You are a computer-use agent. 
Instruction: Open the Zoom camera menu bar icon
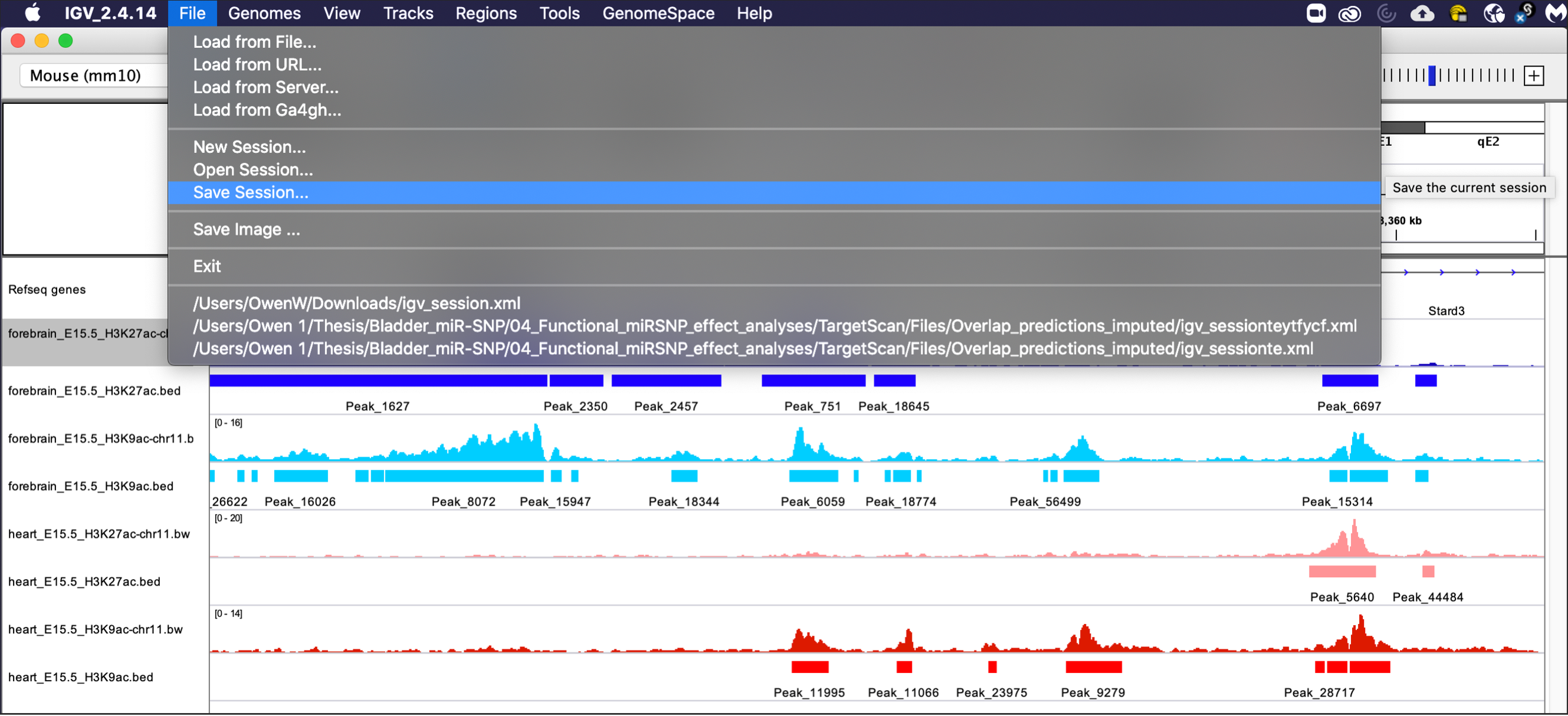1316,13
